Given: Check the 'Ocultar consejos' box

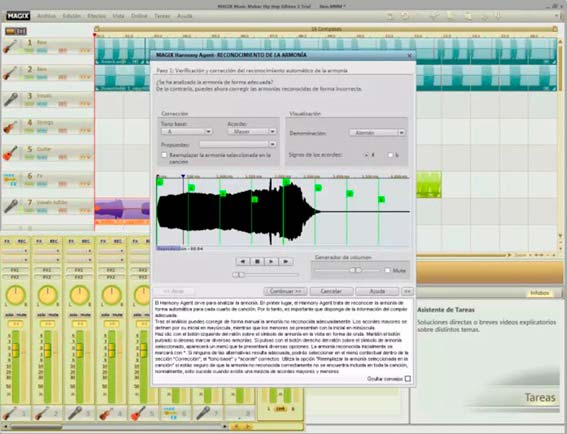Looking at the screenshot, I should click(408, 379).
